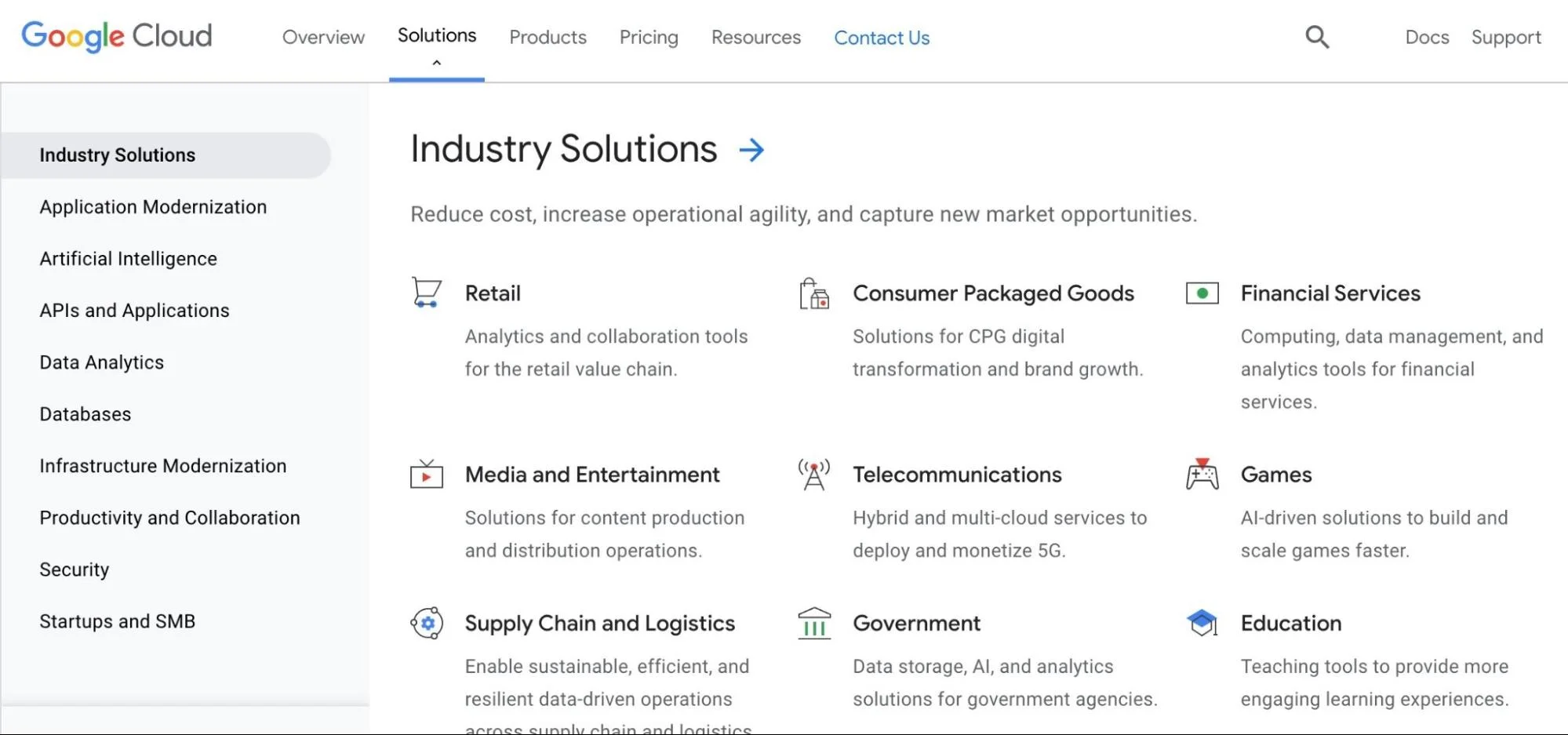This screenshot has width=1568, height=735.
Task: Click 'AI-driven solutions to build' description
Action: pos(1374,534)
